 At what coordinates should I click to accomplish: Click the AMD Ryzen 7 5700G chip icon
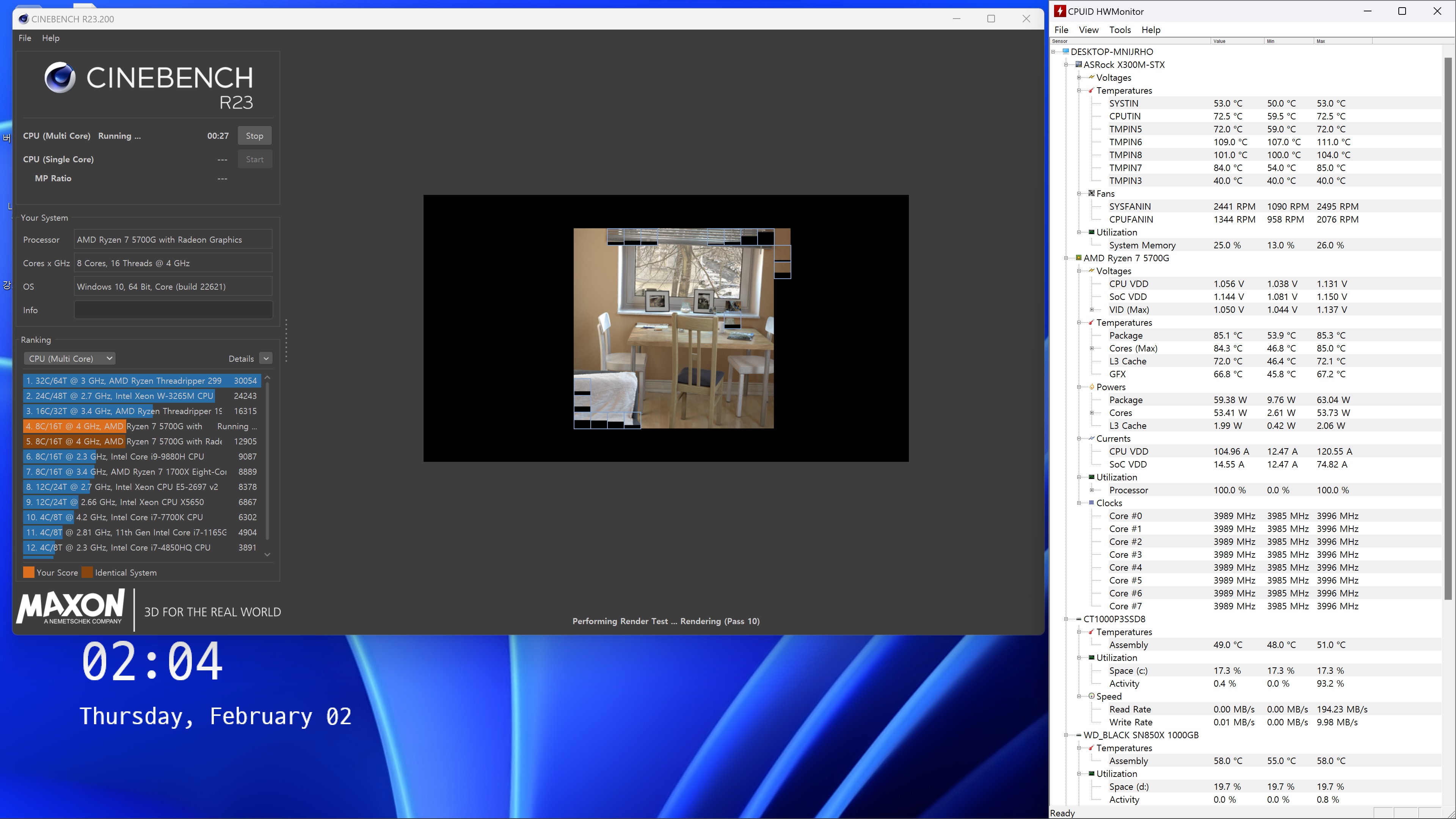pyautogui.click(x=1078, y=258)
